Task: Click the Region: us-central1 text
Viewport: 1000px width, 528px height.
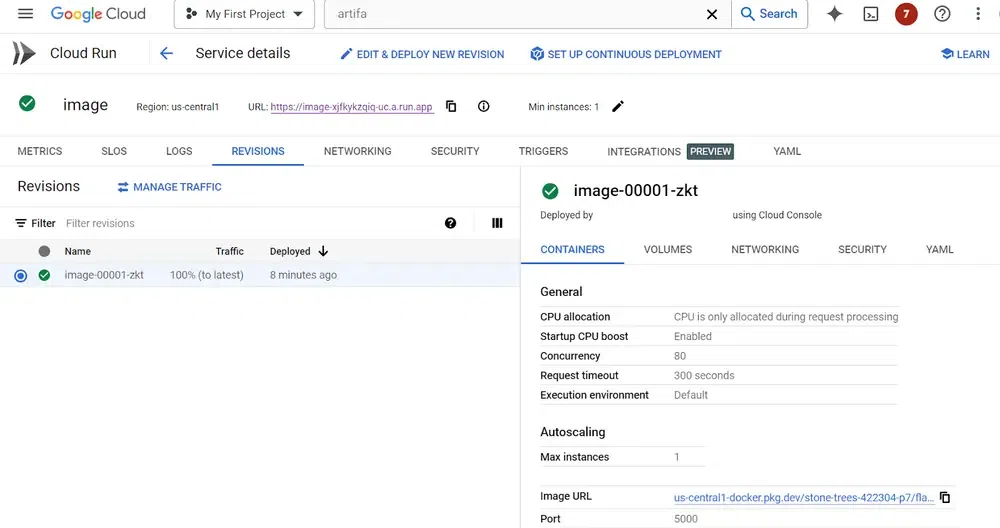Action: (x=177, y=107)
